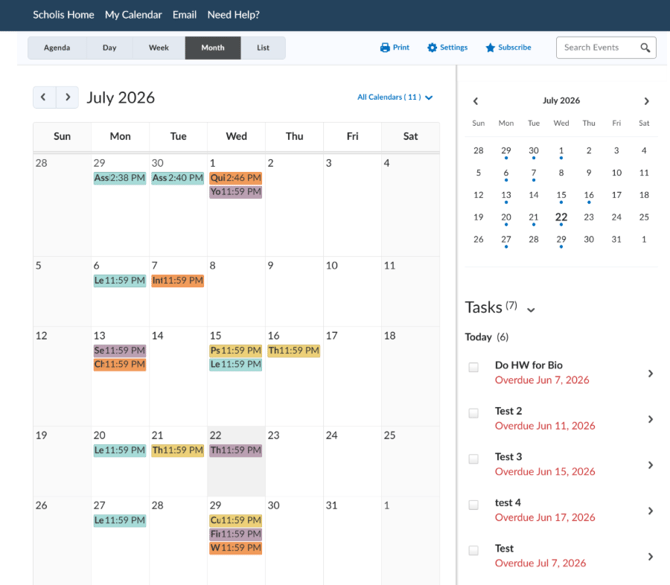Screen dimensions: 670x585
Task: Open Email link in top bar
Action: click(x=185, y=15)
